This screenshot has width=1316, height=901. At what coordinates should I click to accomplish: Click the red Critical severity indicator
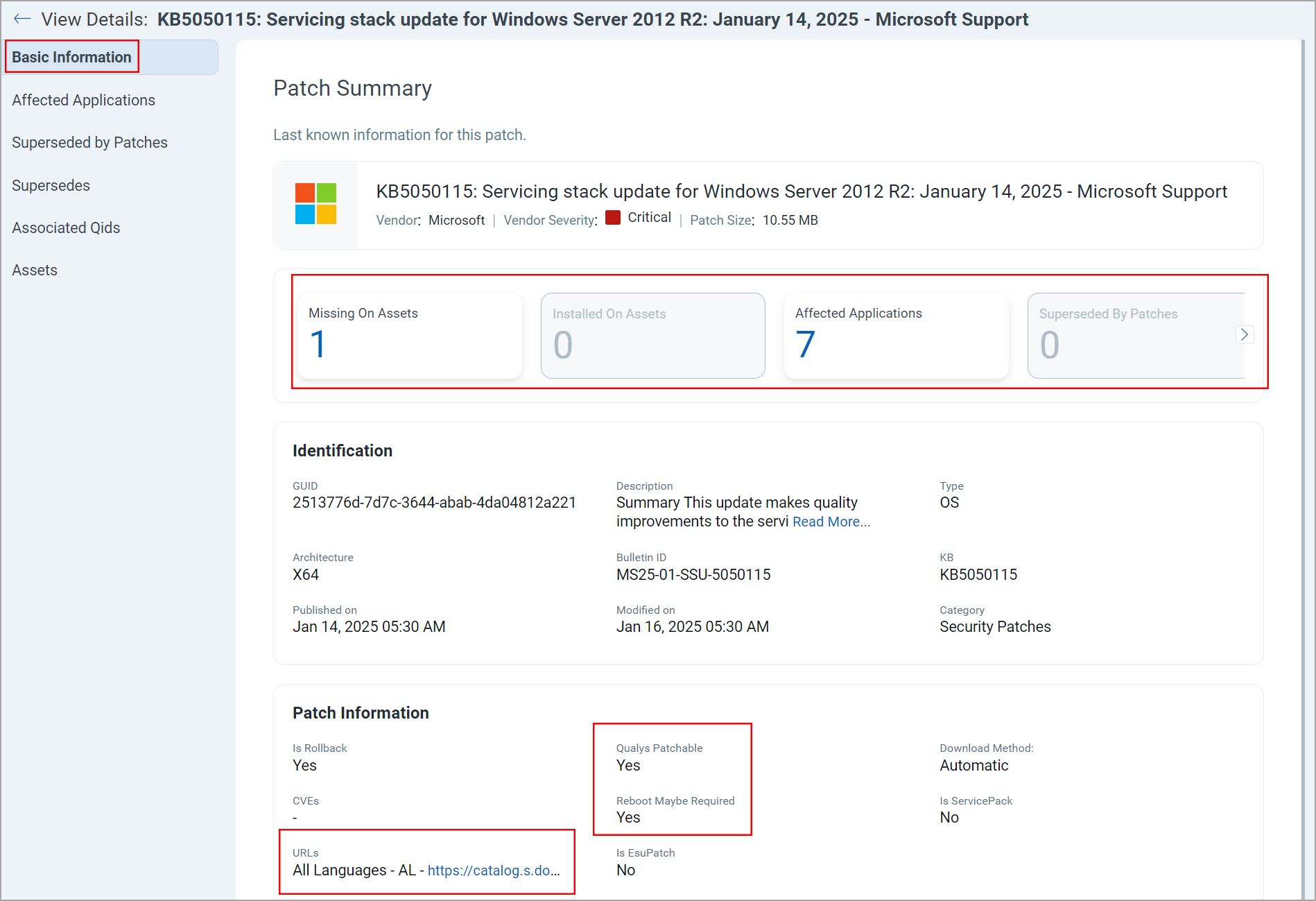point(612,218)
